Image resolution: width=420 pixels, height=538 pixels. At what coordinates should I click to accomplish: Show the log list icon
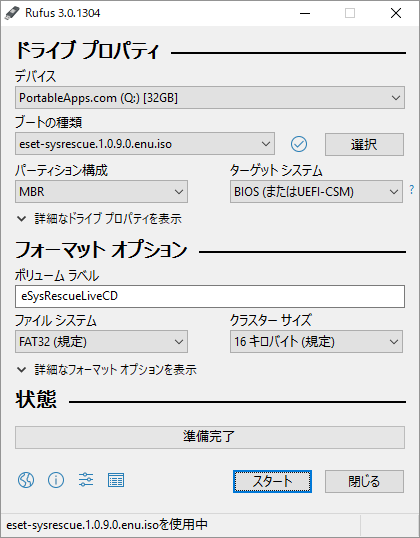[116, 480]
